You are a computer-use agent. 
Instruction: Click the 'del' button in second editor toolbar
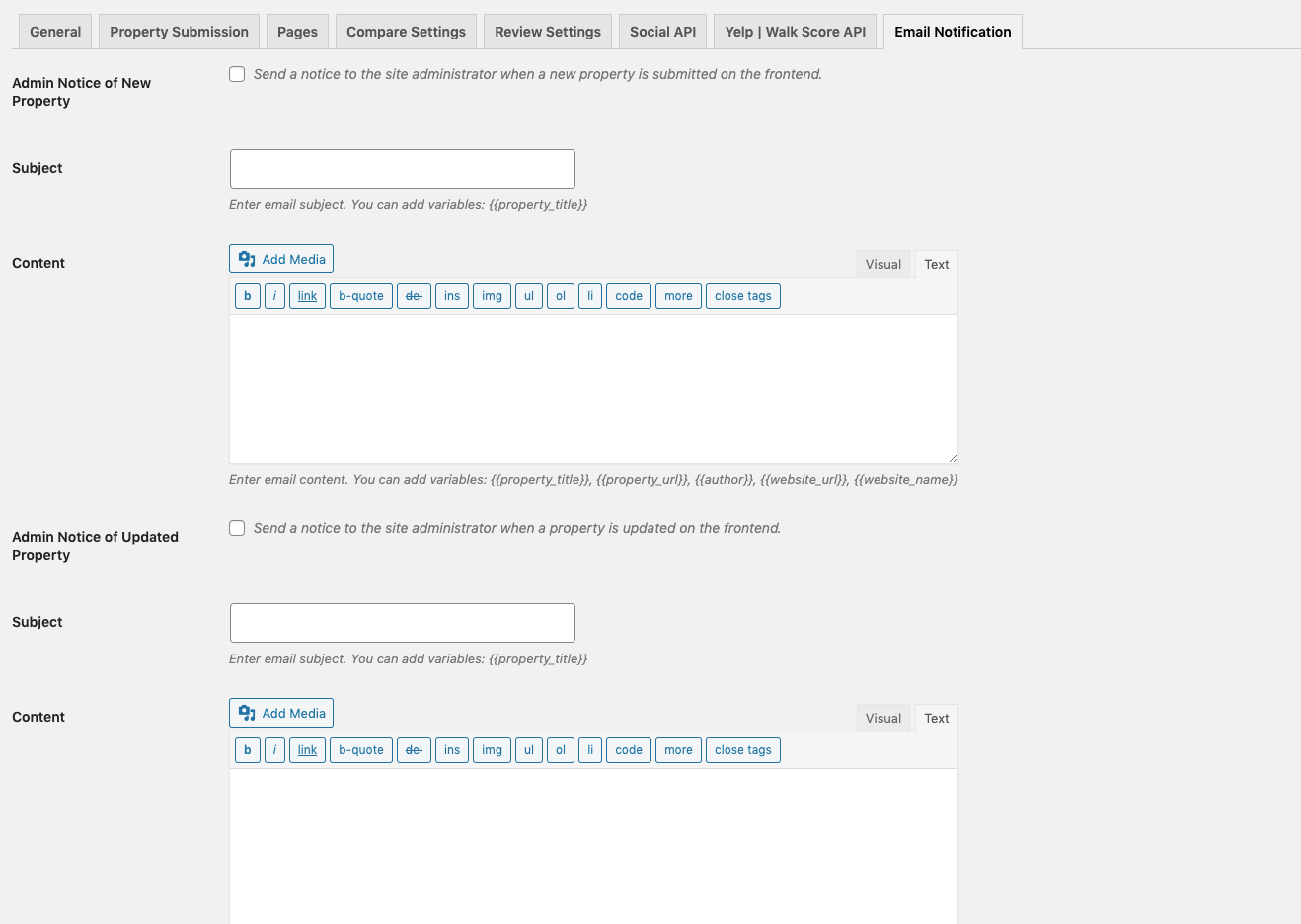coord(414,750)
